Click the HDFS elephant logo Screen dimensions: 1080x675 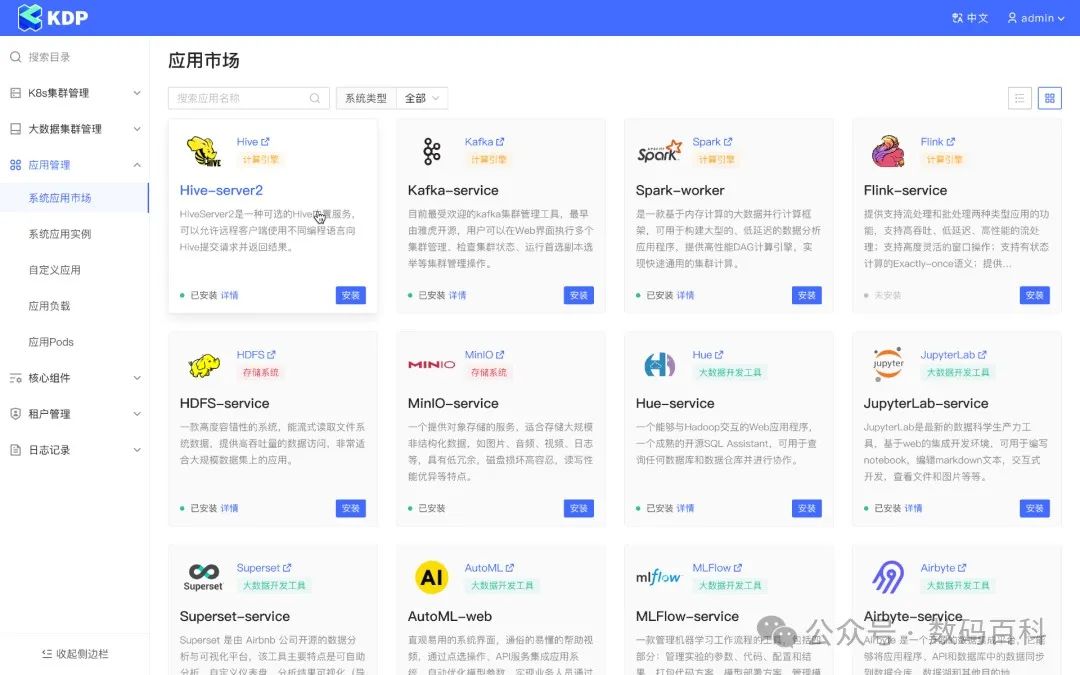204,364
